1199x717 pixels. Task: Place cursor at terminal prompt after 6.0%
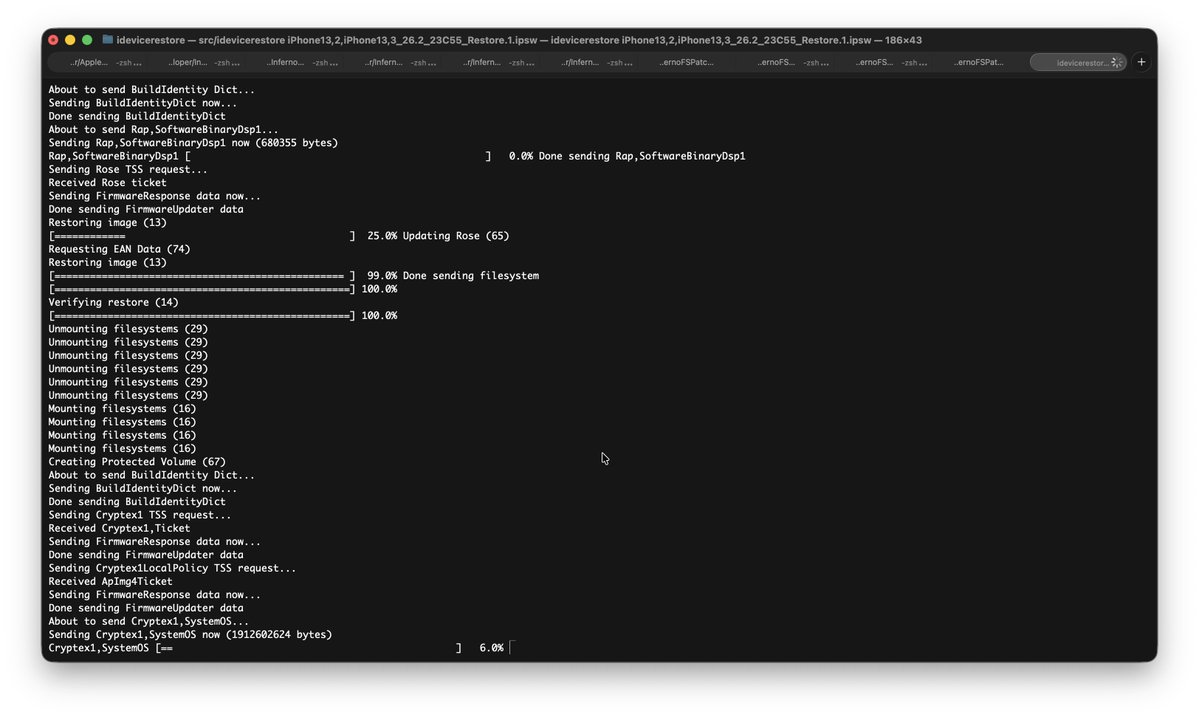511,648
